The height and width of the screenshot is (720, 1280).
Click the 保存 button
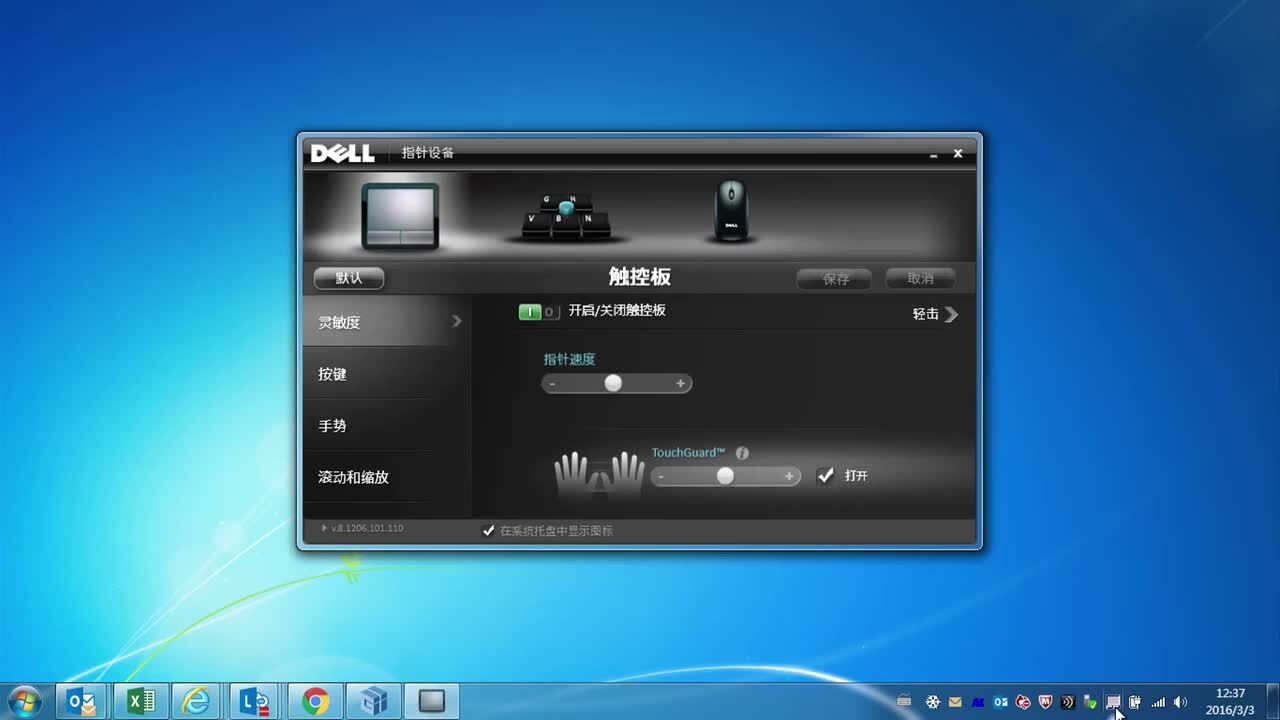tap(835, 279)
